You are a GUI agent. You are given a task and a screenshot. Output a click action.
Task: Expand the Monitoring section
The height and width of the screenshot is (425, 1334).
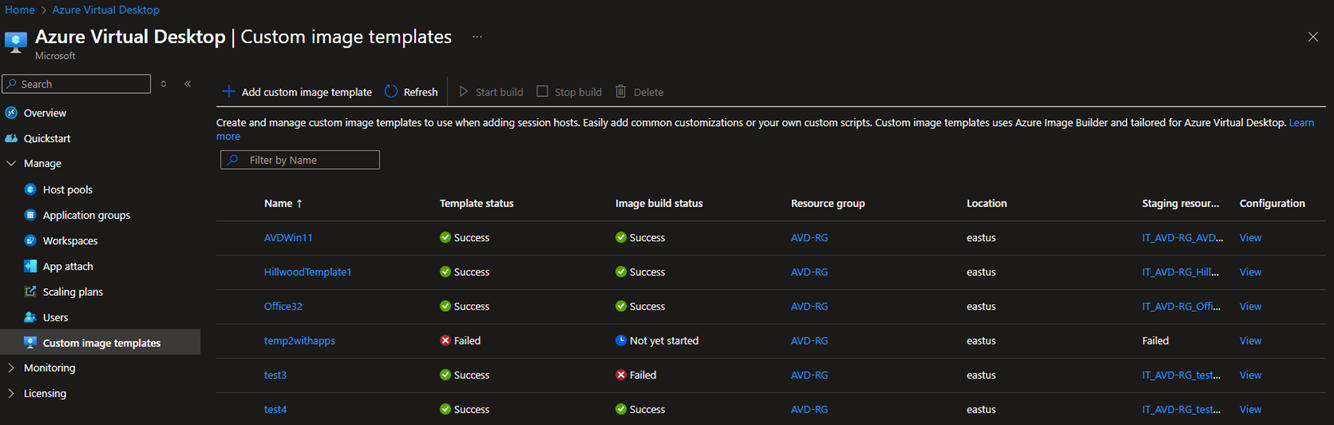click(11, 368)
